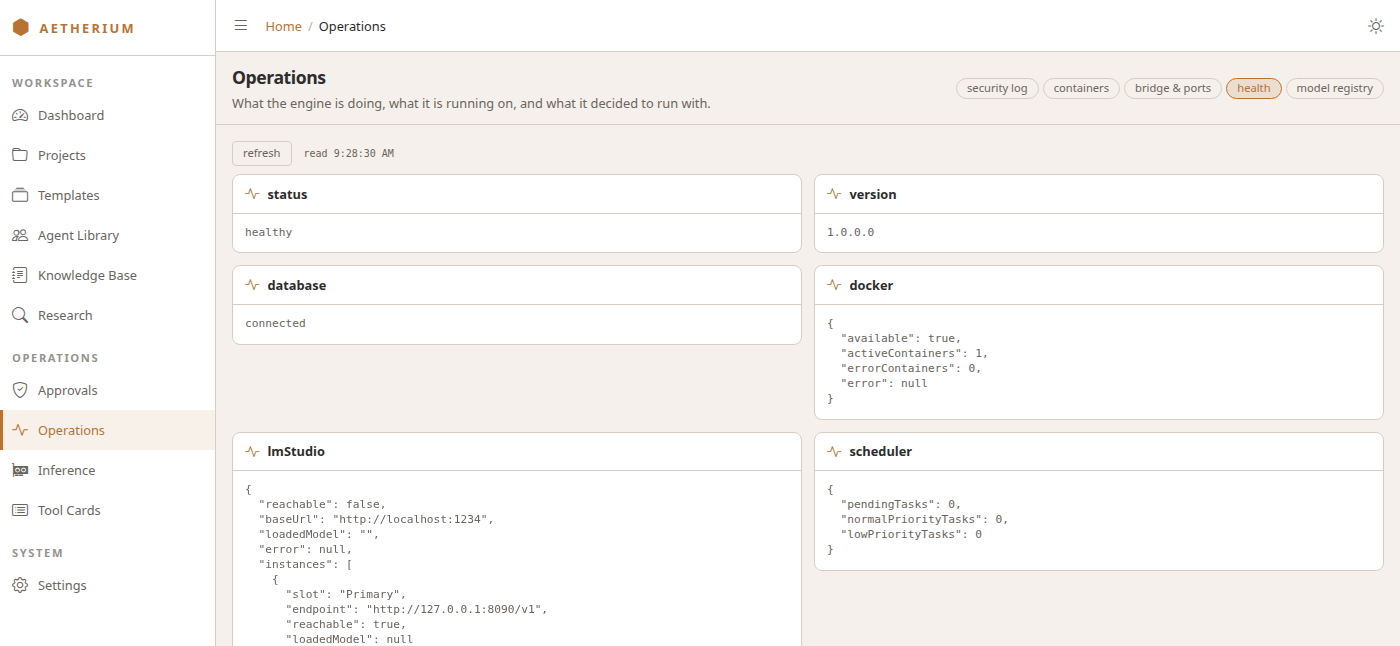1400x646 pixels.
Task: Click the 'Operations' page heading
Action: pos(279,77)
